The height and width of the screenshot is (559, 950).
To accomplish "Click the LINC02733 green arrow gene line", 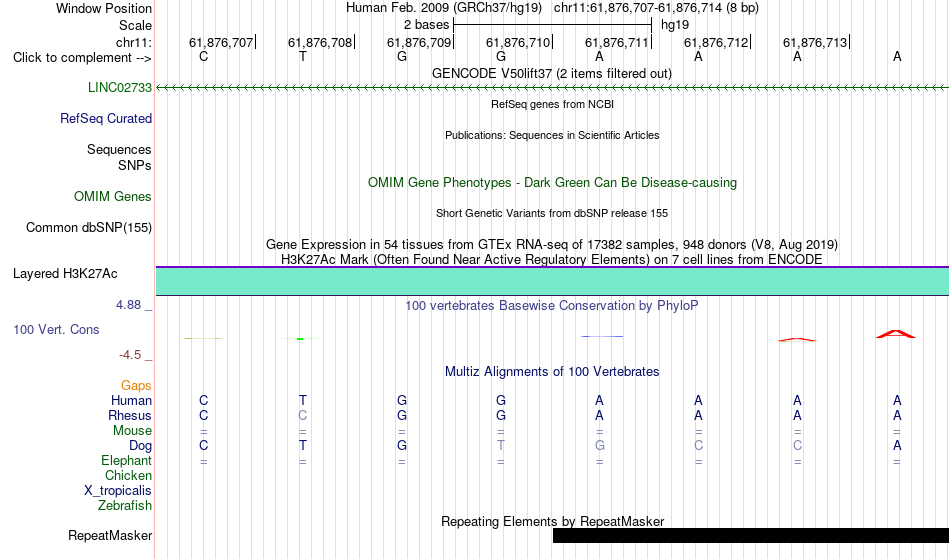I will pyautogui.click(x=553, y=88).
